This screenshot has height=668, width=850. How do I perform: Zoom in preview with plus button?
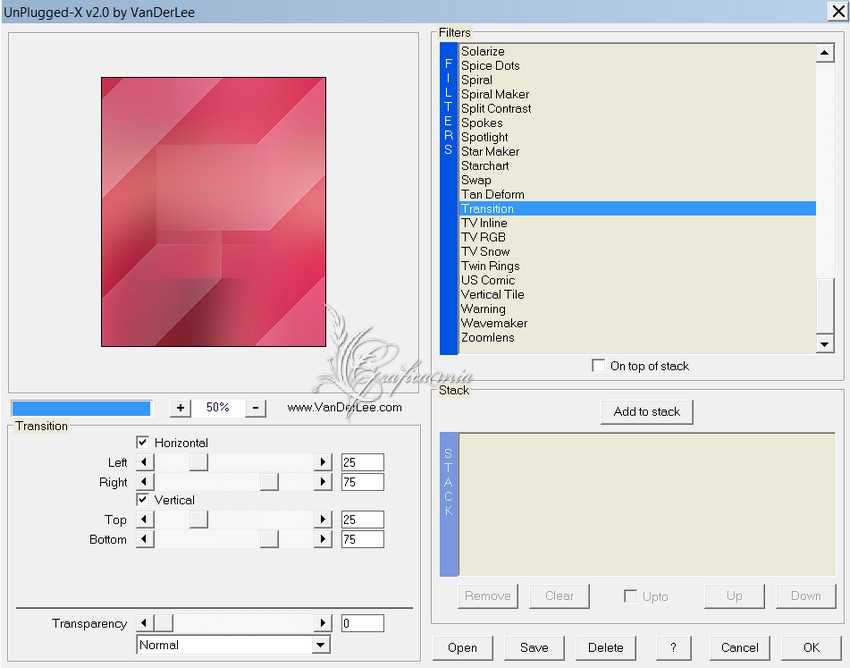181,408
